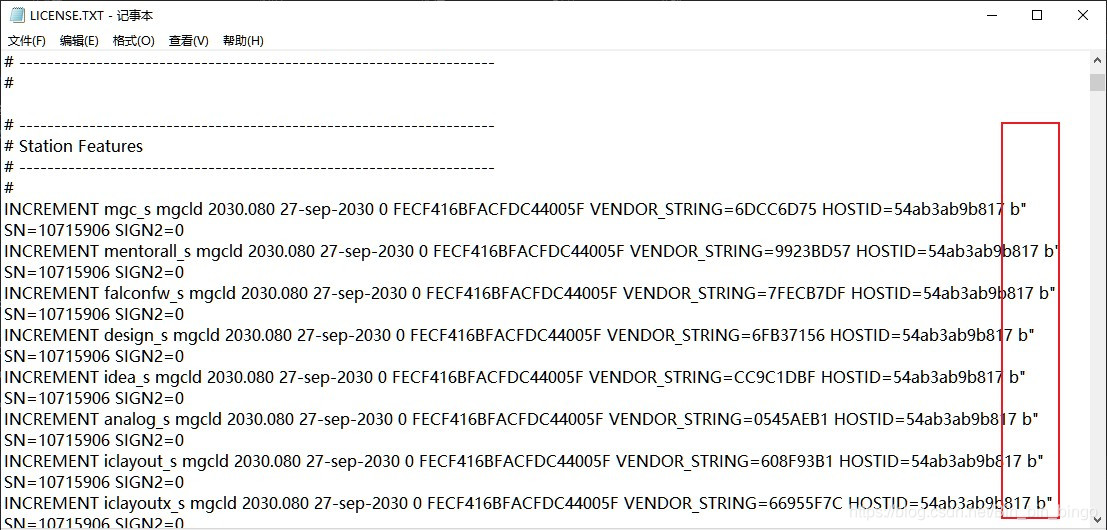Screen dimensions: 1107x530
Task: Open the 查看(V) menu
Action: click(188, 41)
